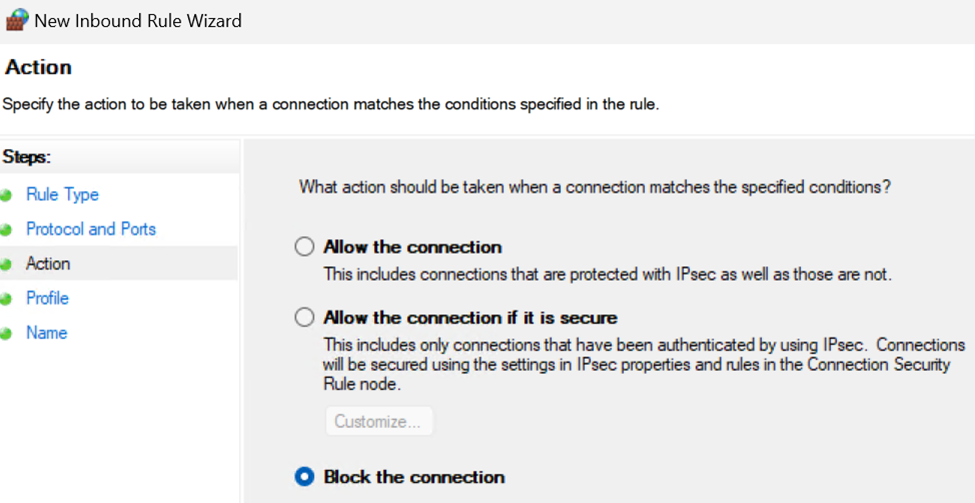Click the Steps: header in the sidebar

[x=26, y=157]
